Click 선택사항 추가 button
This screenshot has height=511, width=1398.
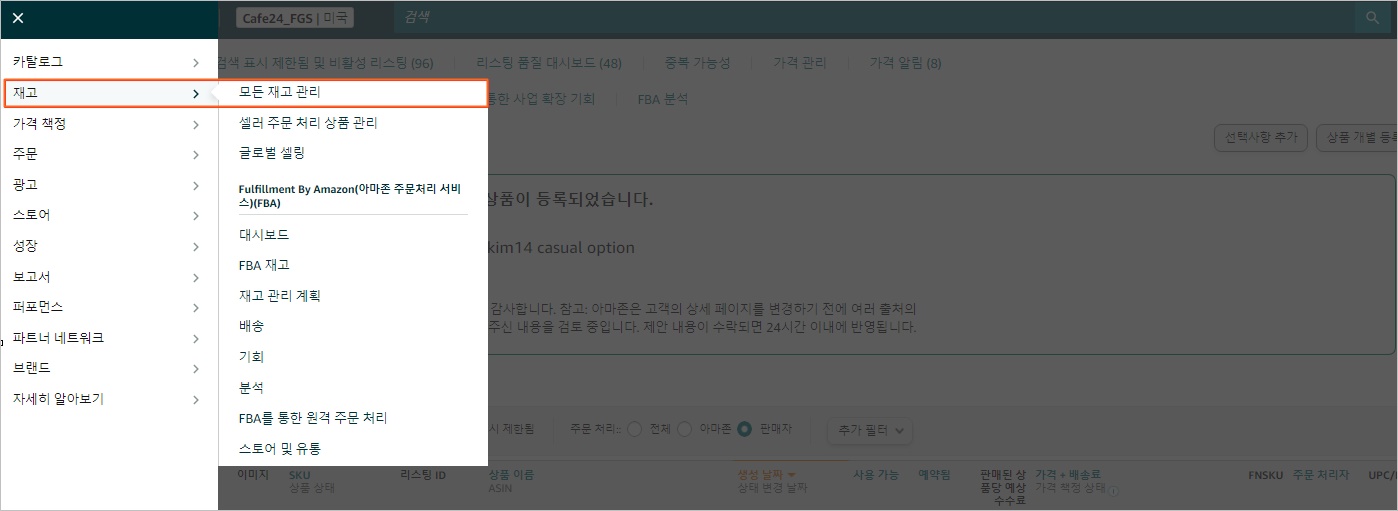1260,138
